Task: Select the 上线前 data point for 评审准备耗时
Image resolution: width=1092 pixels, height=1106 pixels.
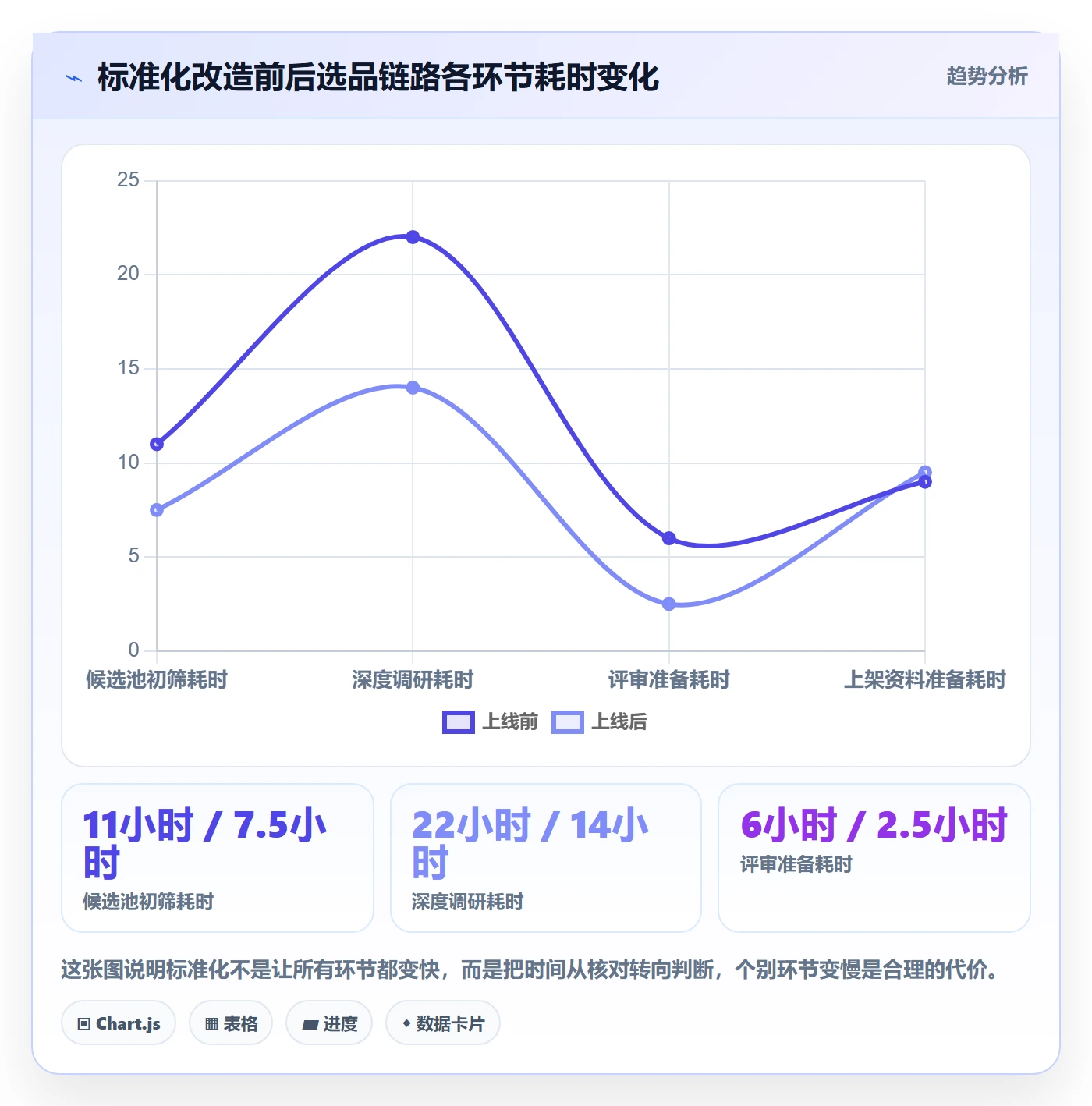Action: click(x=668, y=538)
